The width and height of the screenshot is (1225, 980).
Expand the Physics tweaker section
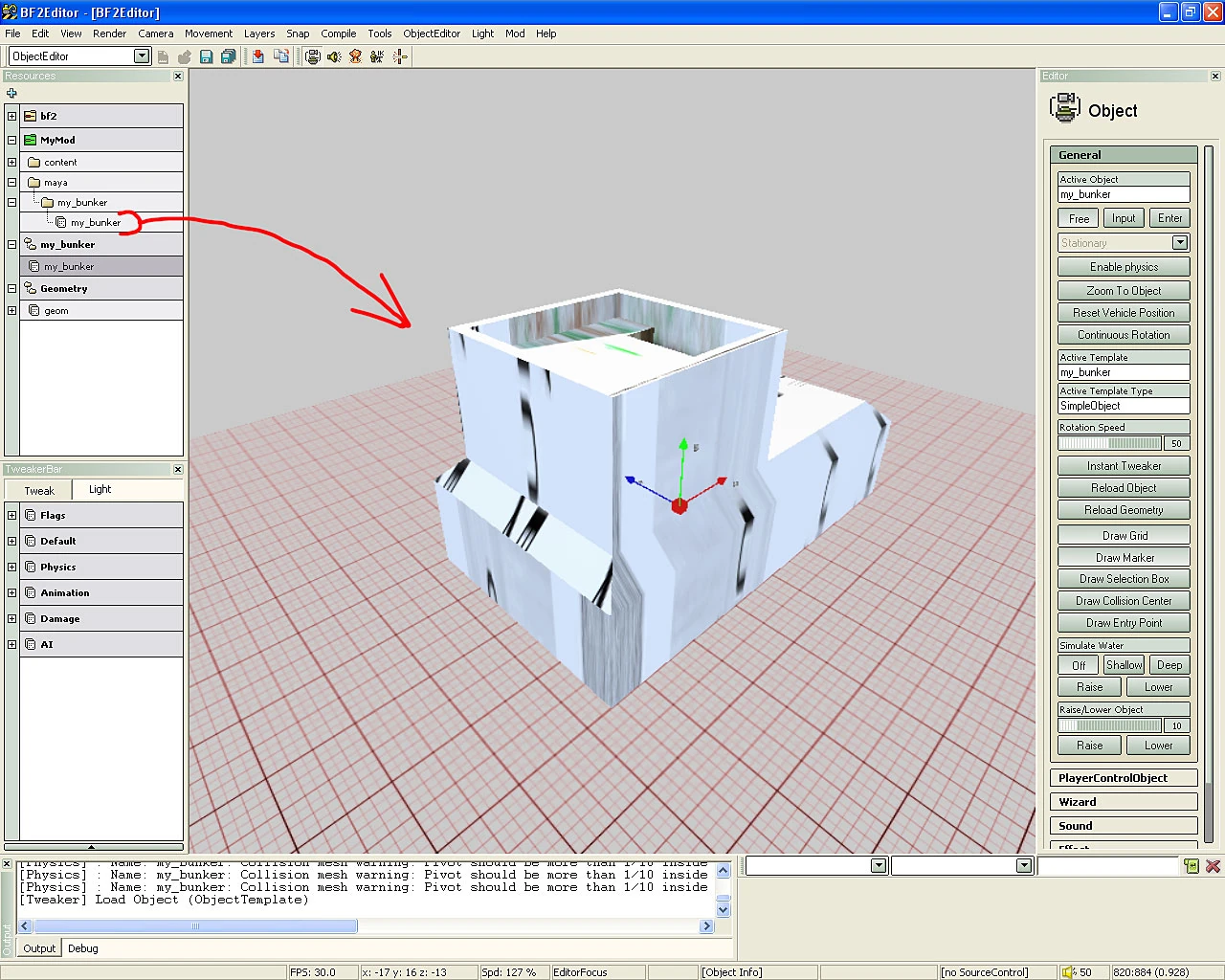point(11,567)
